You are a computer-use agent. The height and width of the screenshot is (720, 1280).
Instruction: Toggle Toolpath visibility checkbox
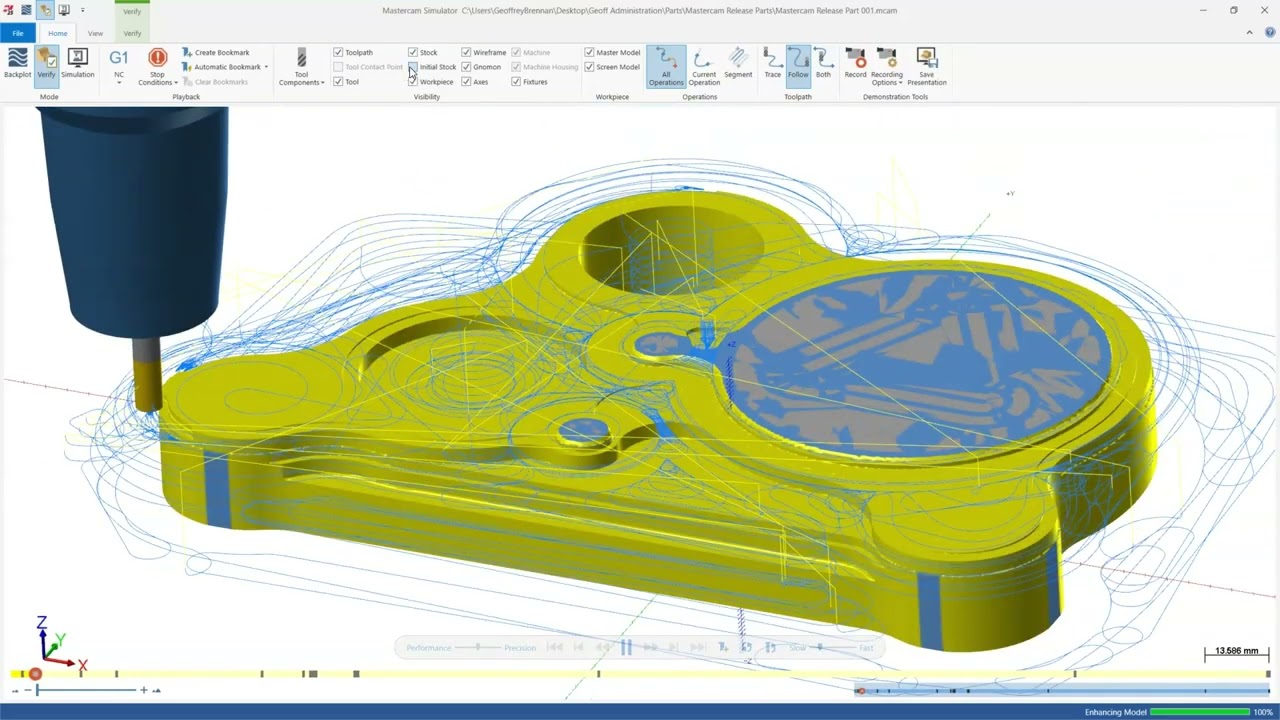coord(338,52)
